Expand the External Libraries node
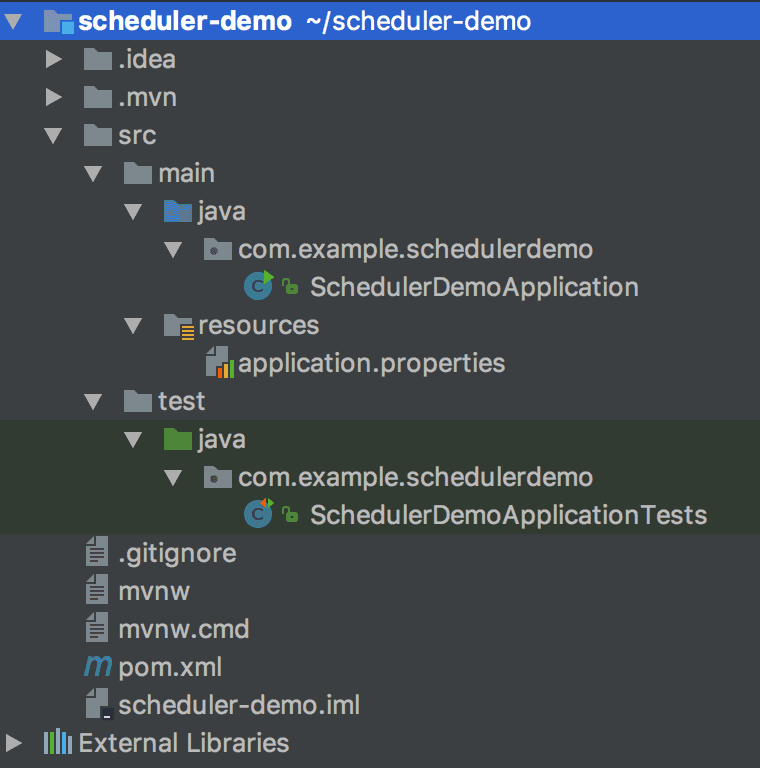 coord(14,743)
